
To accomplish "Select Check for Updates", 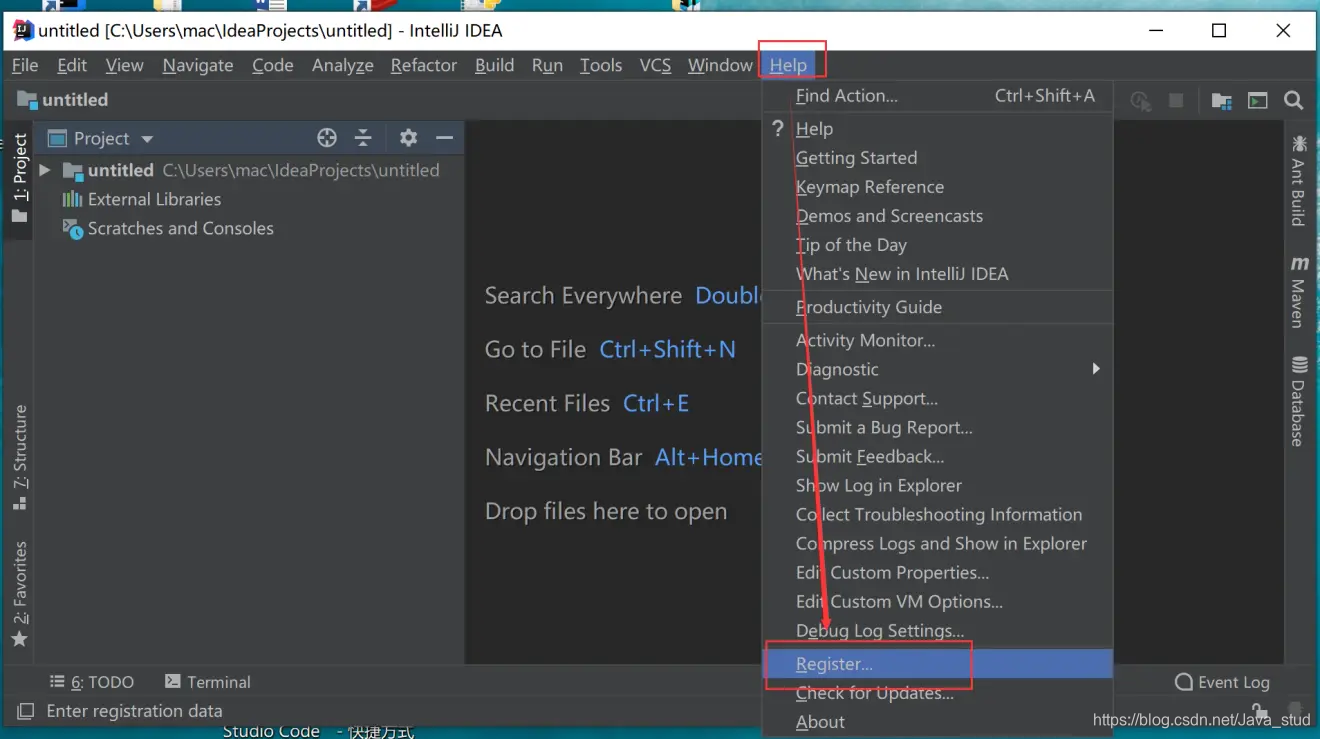I will point(938,693).
